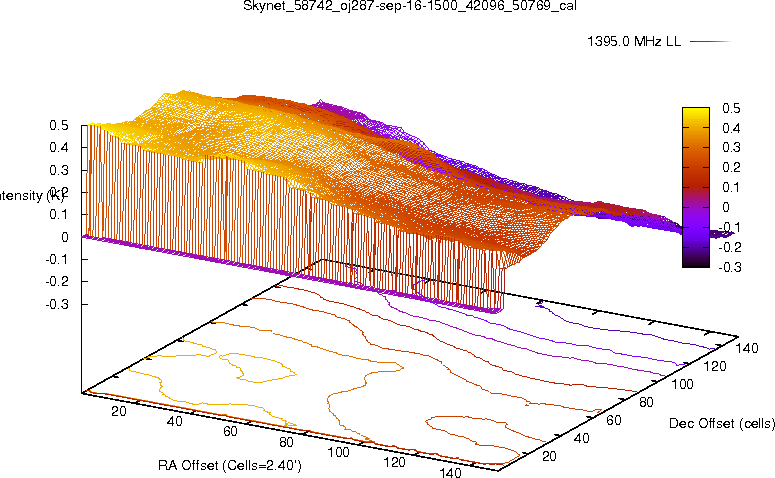Viewport: 775px width, 478px height.
Task: Pick the 100 tick on the RA Offset axis
Action: (339, 452)
